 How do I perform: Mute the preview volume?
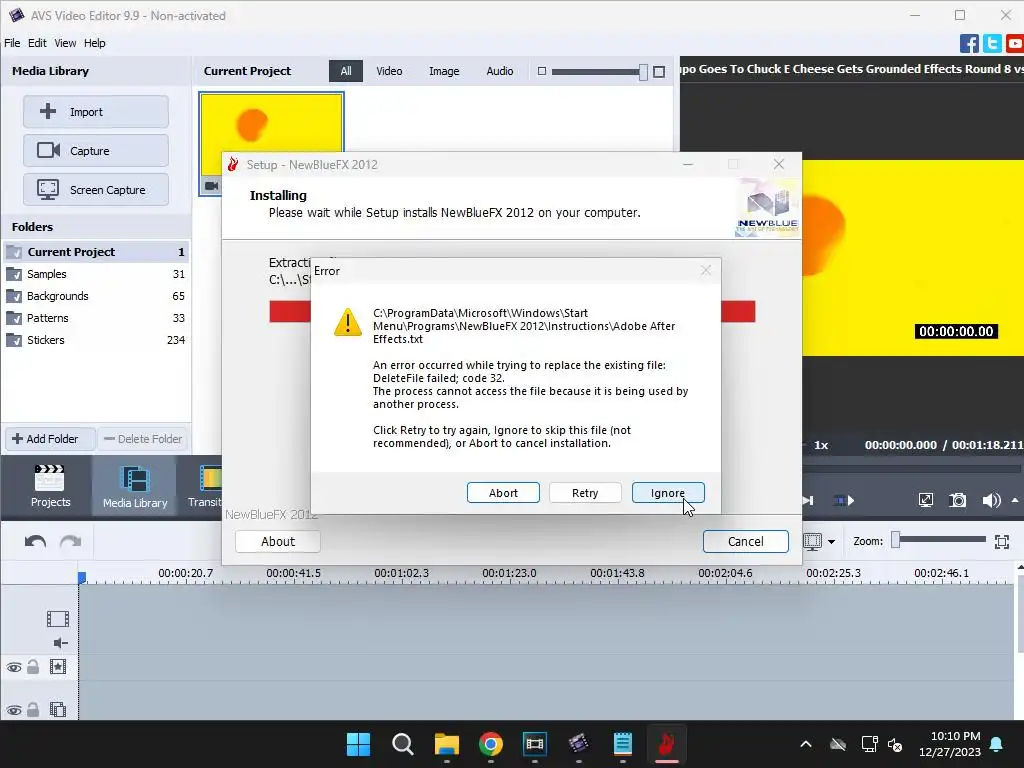click(991, 501)
